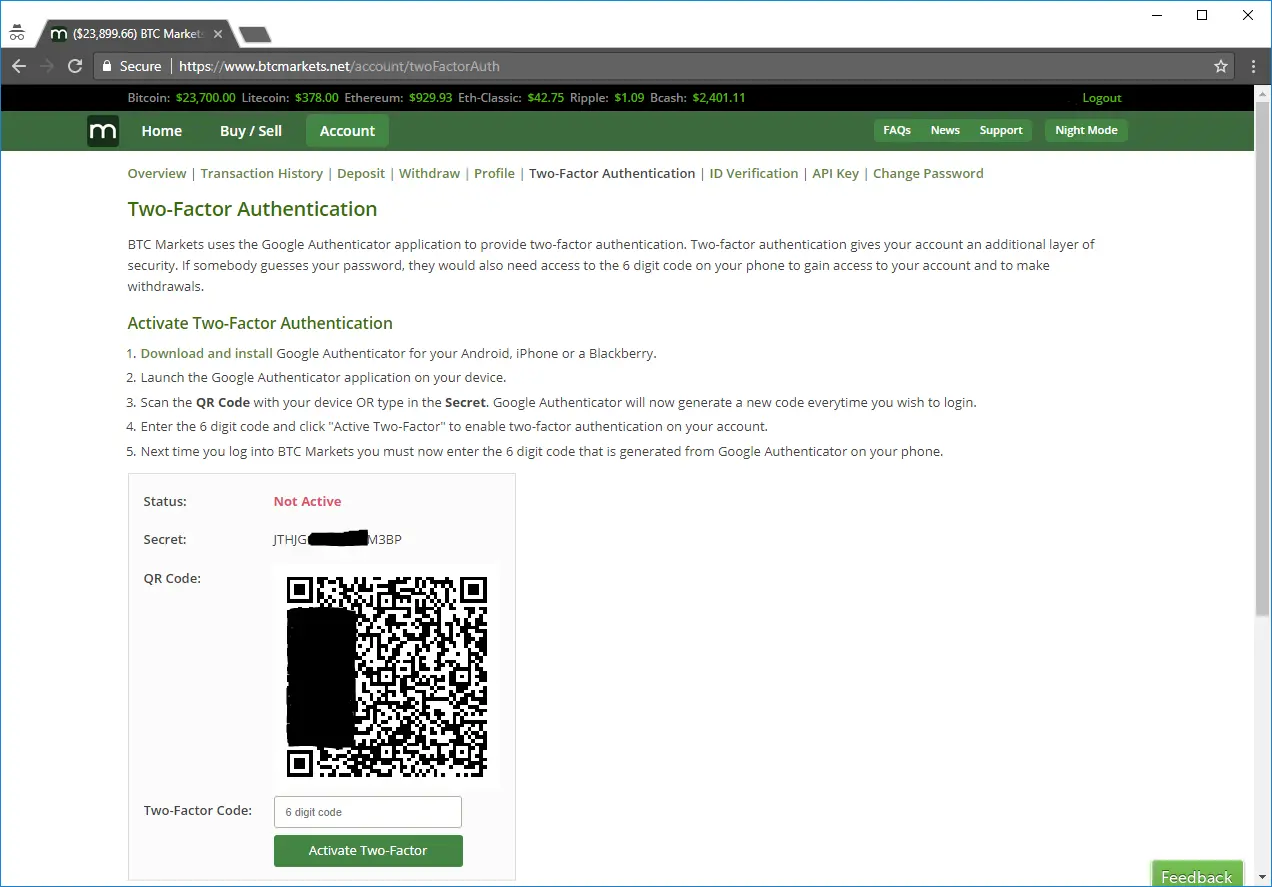Click the Not Active status text
Image resolution: width=1272 pixels, height=887 pixels.
coord(308,502)
